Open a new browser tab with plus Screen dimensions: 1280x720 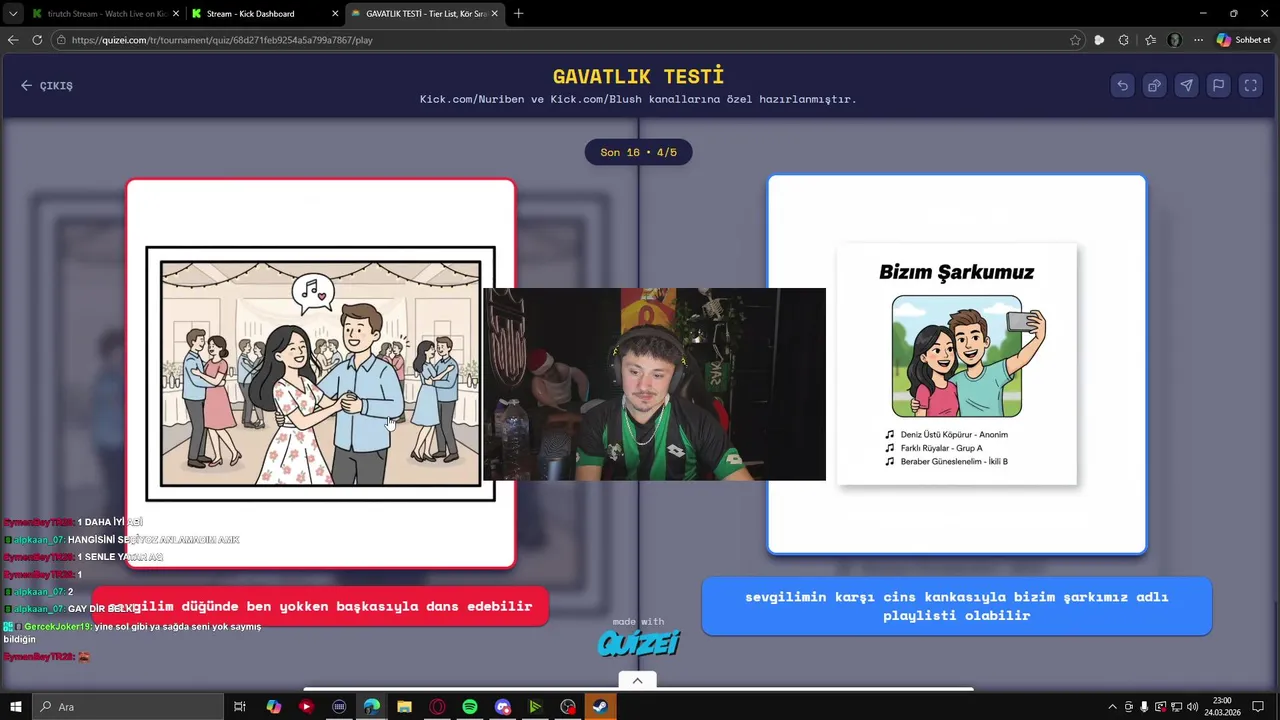518,14
